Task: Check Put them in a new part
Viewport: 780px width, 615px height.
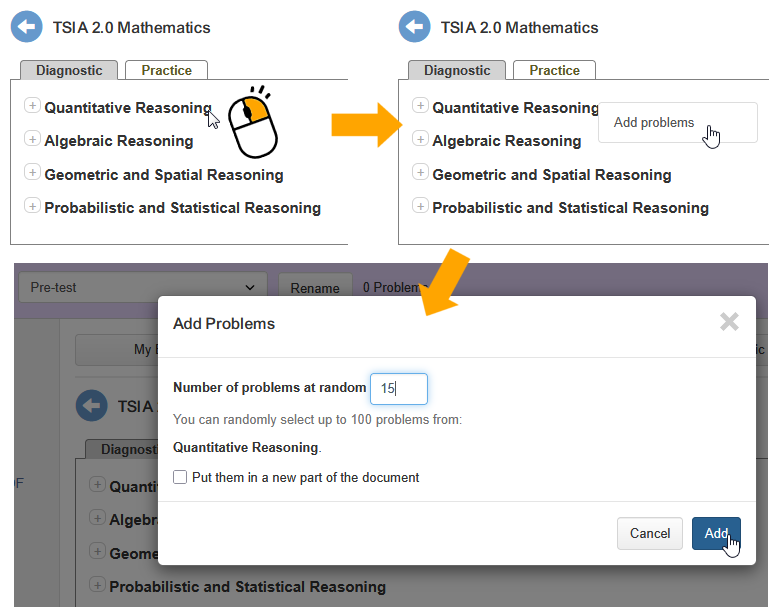Action: click(180, 478)
